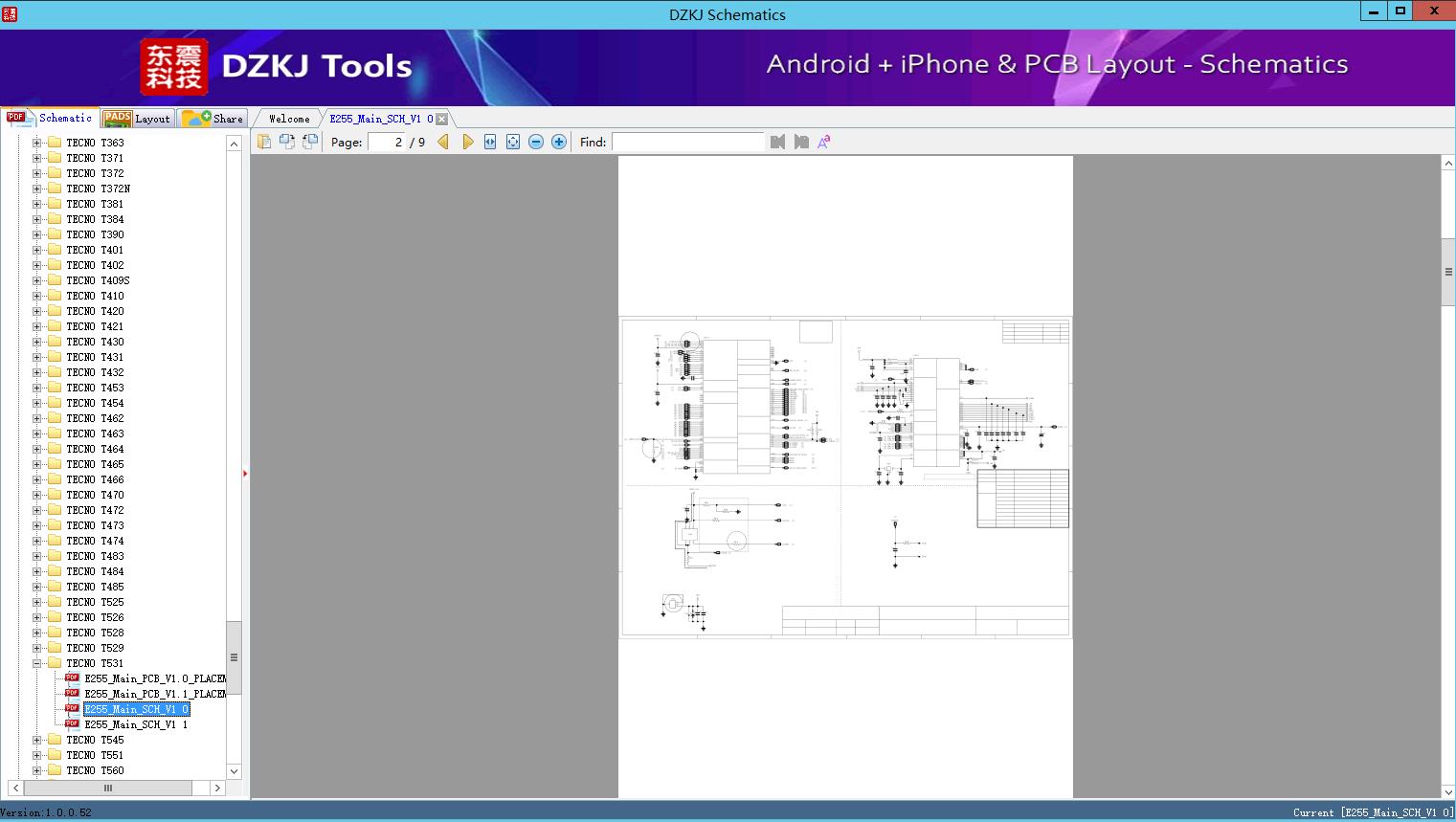The width and height of the screenshot is (1456, 822).
Task: Close the E255_Main_SCH_V1 0 document tab
Action: click(x=442, y=119)
